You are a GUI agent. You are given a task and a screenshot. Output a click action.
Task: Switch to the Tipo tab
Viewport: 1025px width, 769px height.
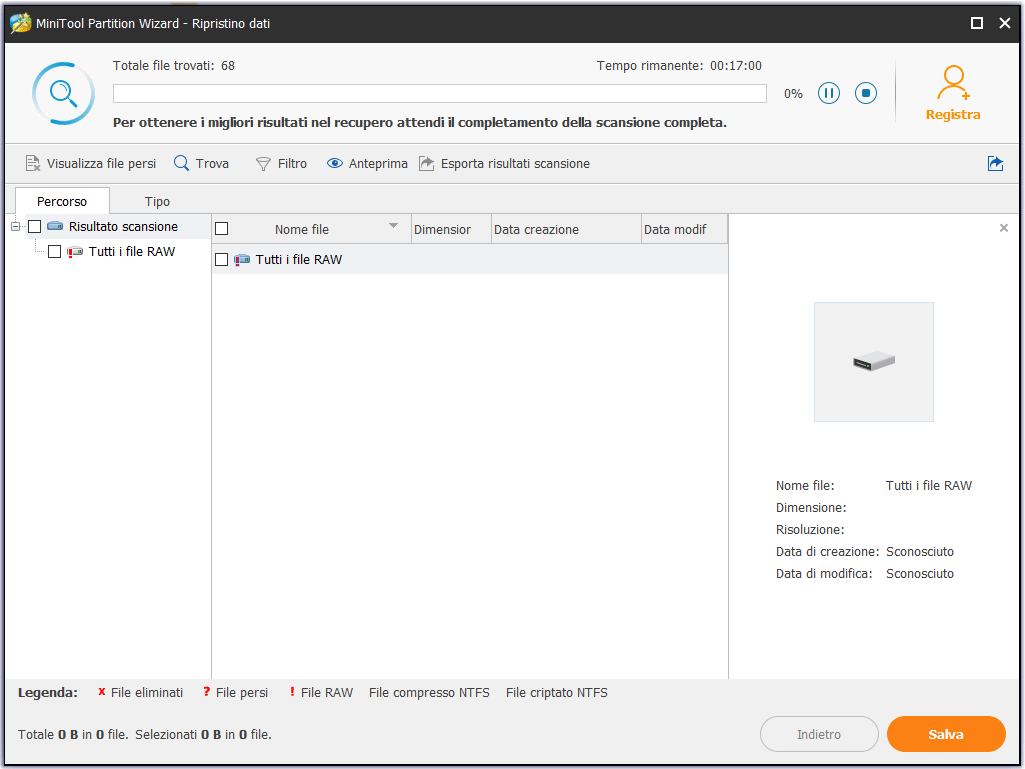[x=157, y=201]
